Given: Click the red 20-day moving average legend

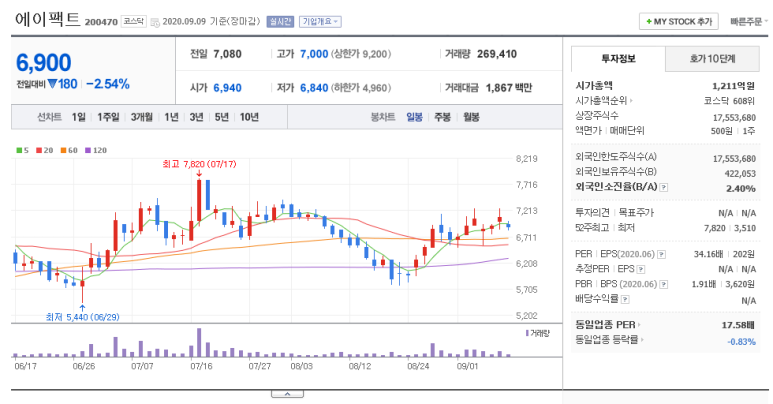Looking at the screenshot, I should [x=44, y=150].
